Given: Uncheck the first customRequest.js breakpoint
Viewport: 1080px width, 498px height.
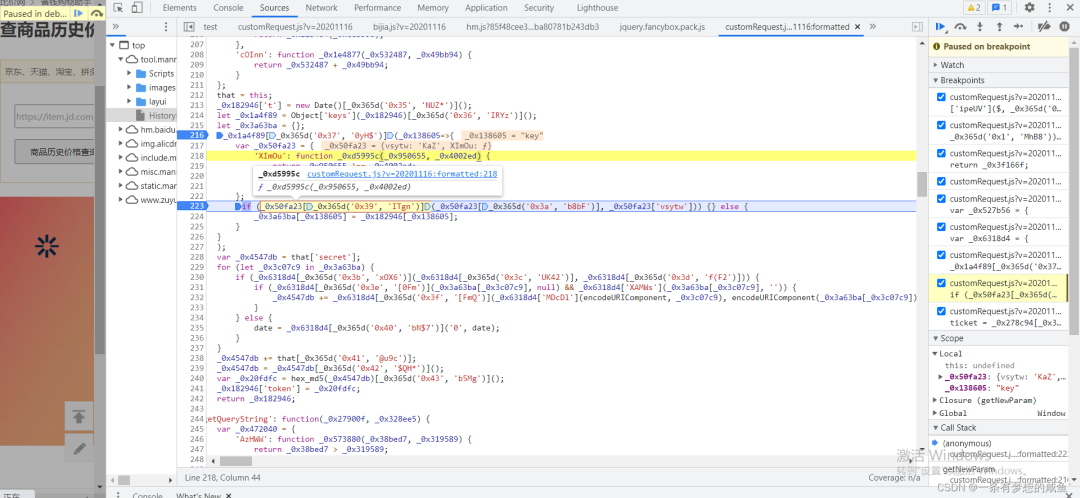Looking at the screenshot, I should [x=940, y=97].
